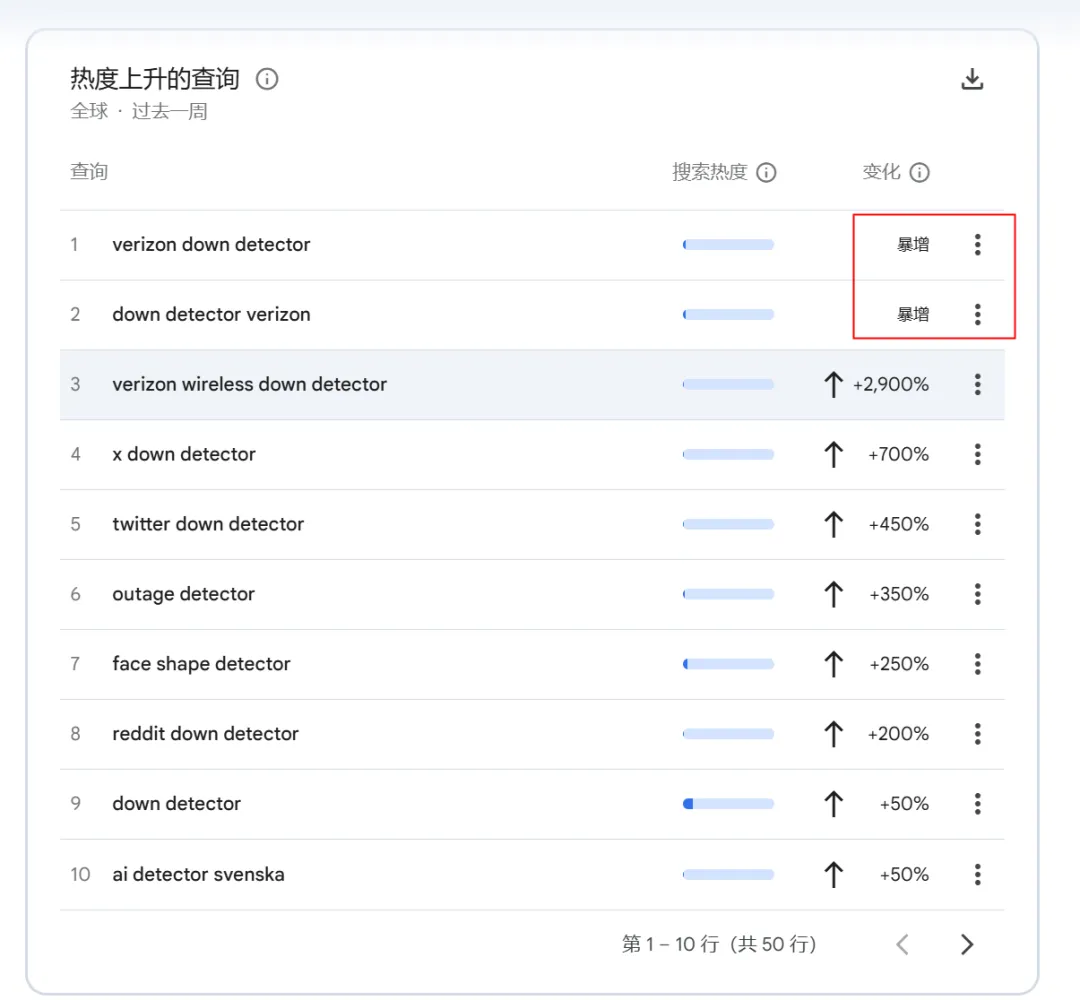Open more options for reddit down detector
1080x1000 pixels.
point(977,733)
